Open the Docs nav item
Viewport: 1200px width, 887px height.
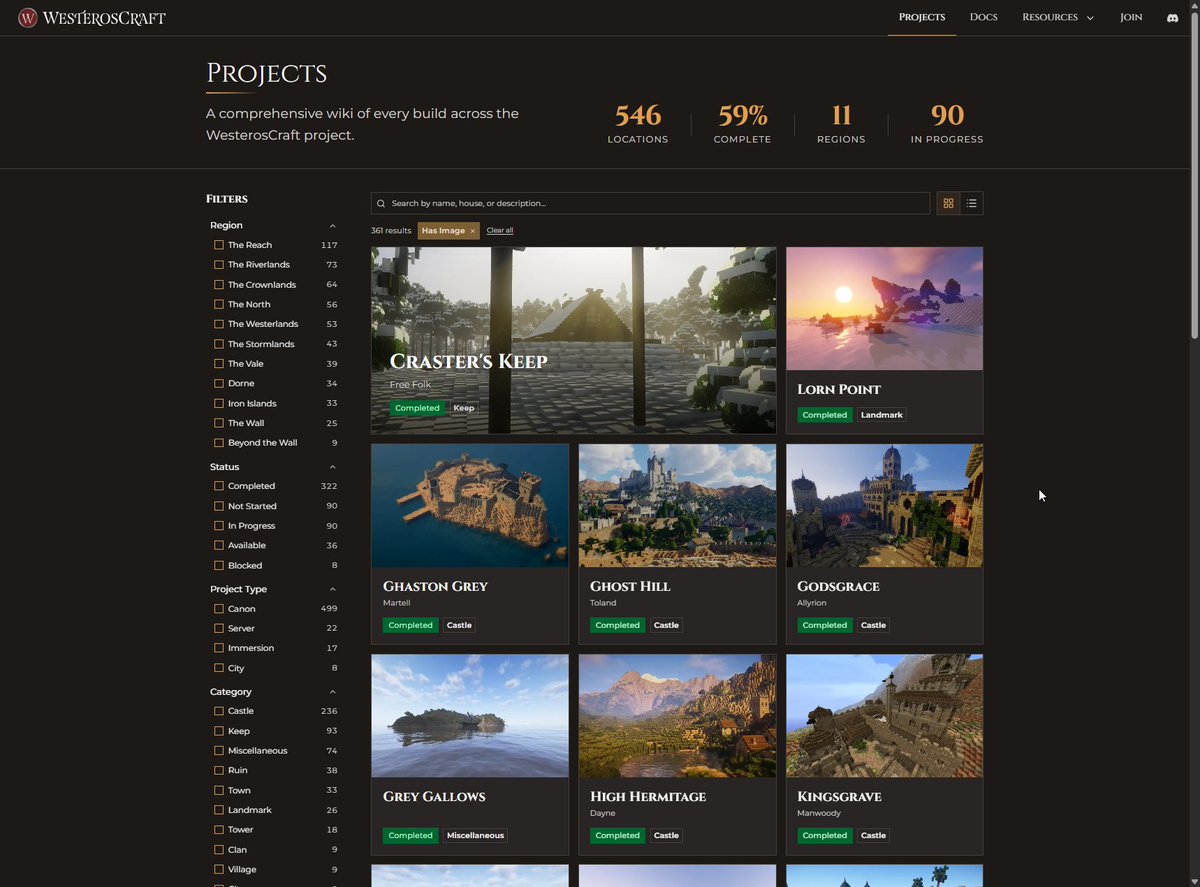[x=984, y=17]
